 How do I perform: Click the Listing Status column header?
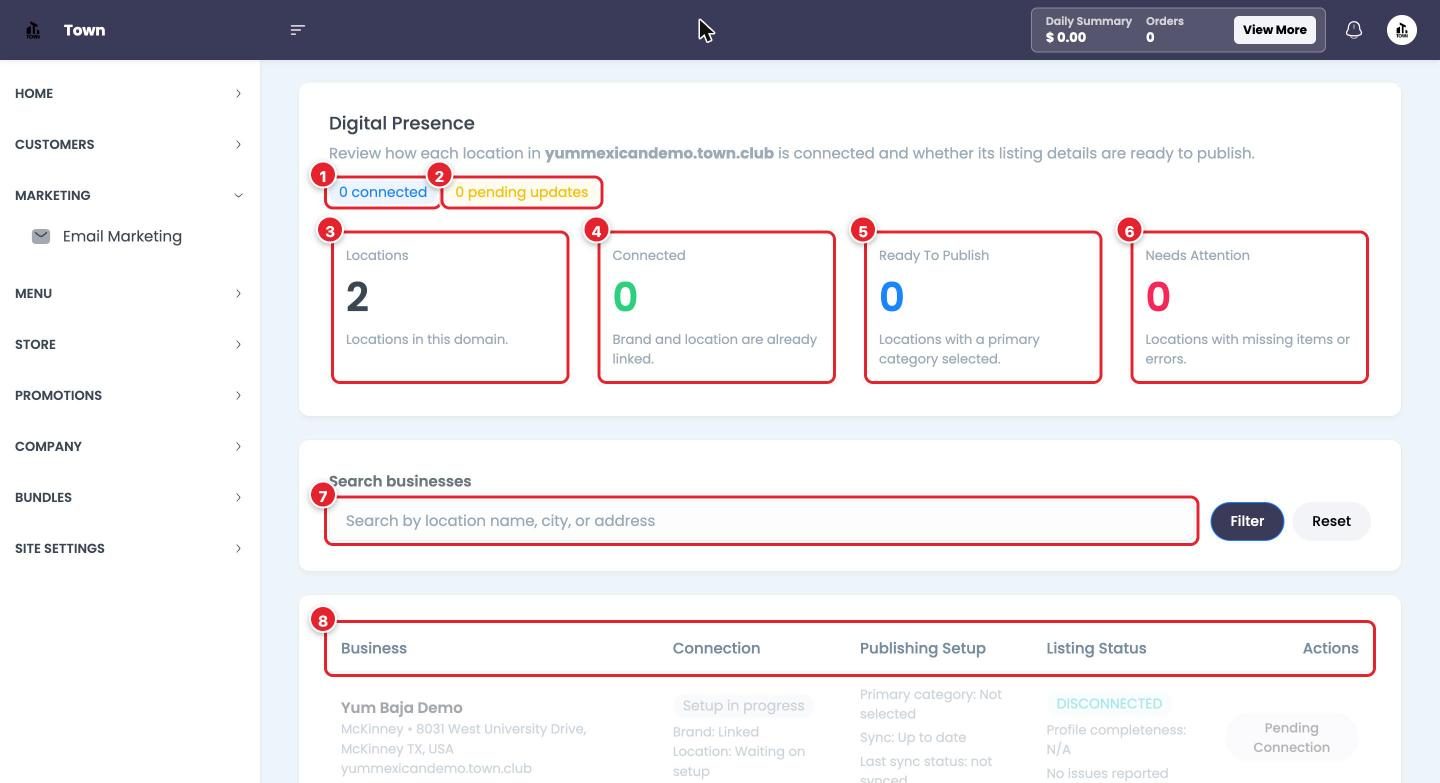tap(1096, 648)
